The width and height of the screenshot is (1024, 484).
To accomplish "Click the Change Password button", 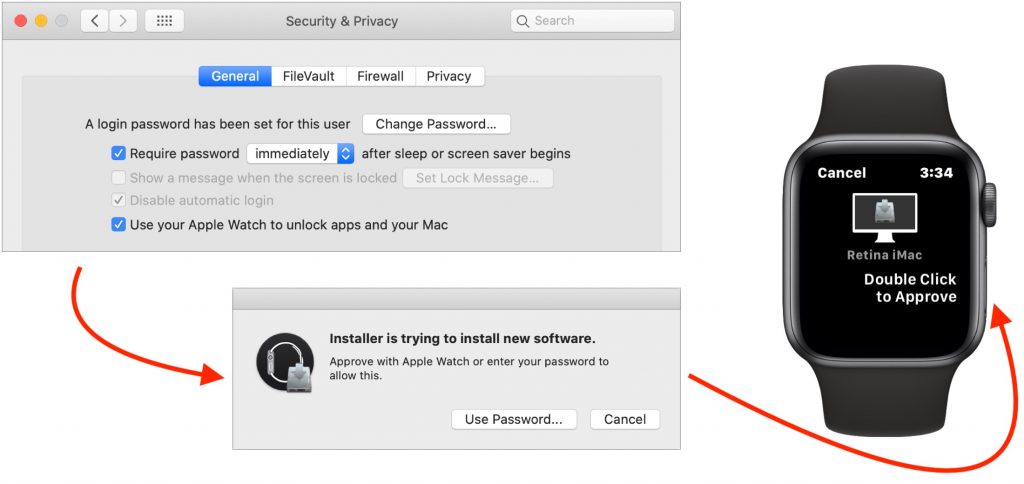I will (x=436, y=124).
